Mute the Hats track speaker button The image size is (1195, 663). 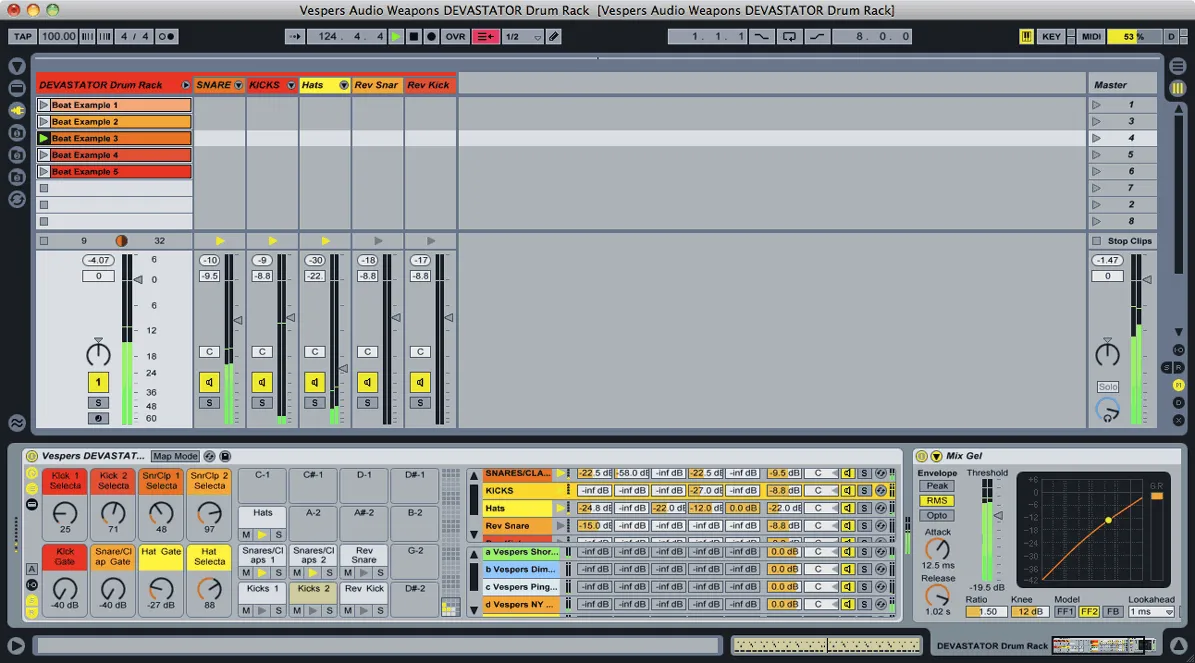(315, 382)
